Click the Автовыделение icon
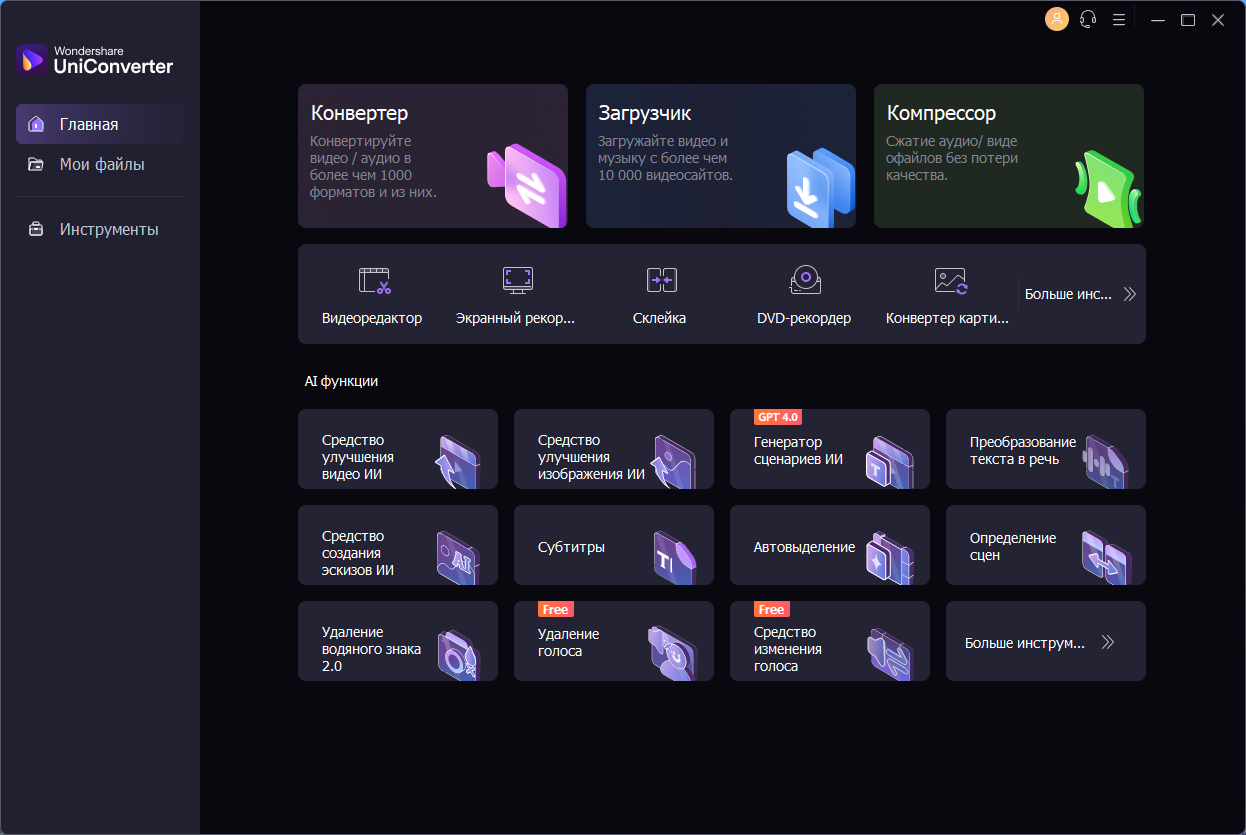Viewport: 1246px width, 835px height. coord(889,558)
